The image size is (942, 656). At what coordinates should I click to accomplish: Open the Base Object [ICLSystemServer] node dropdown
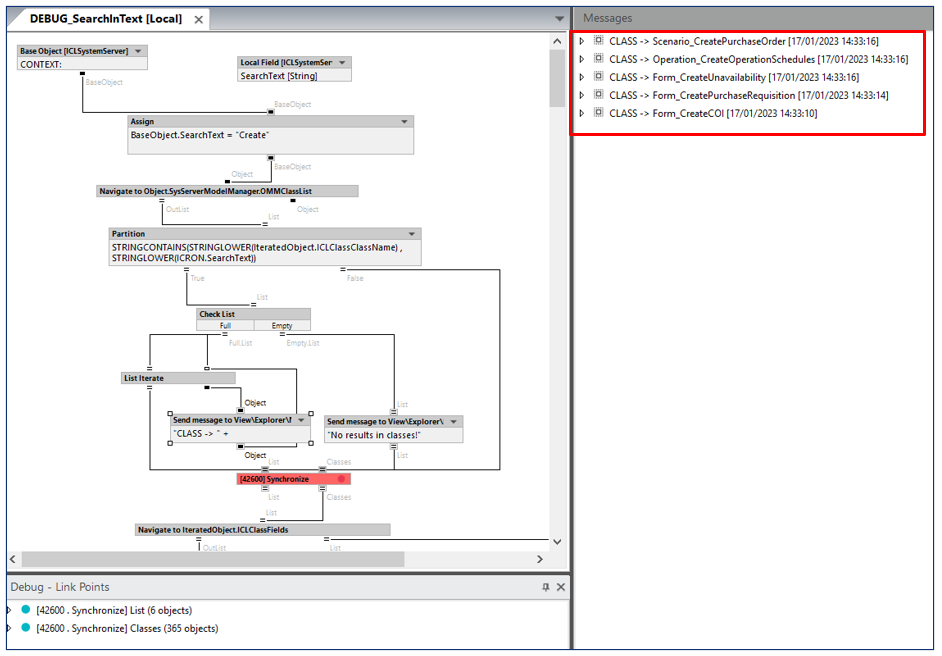tap(138, 51)
